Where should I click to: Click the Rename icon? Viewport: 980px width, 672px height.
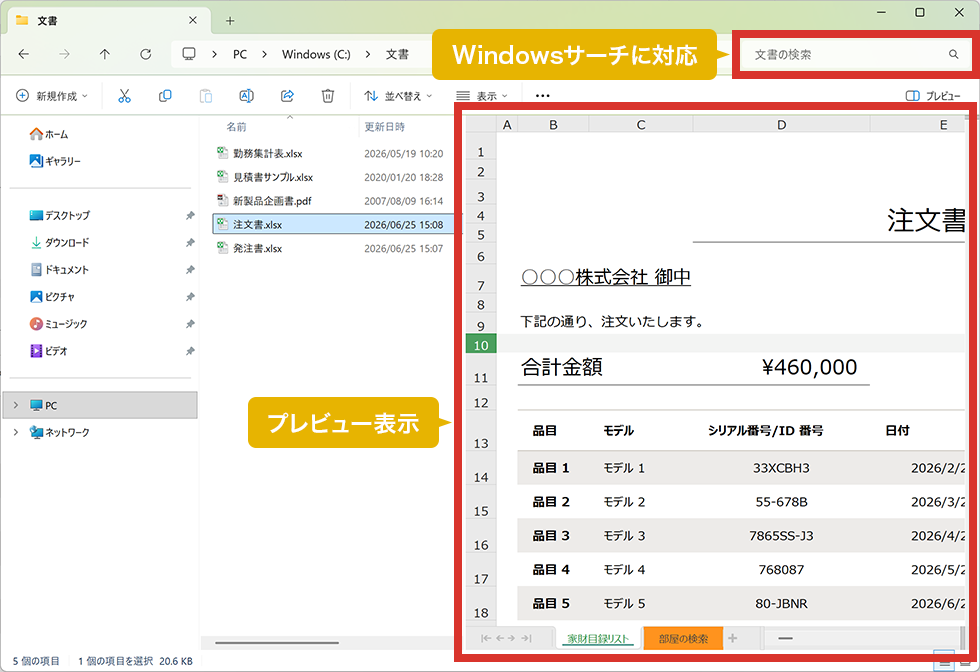(246, 96)
